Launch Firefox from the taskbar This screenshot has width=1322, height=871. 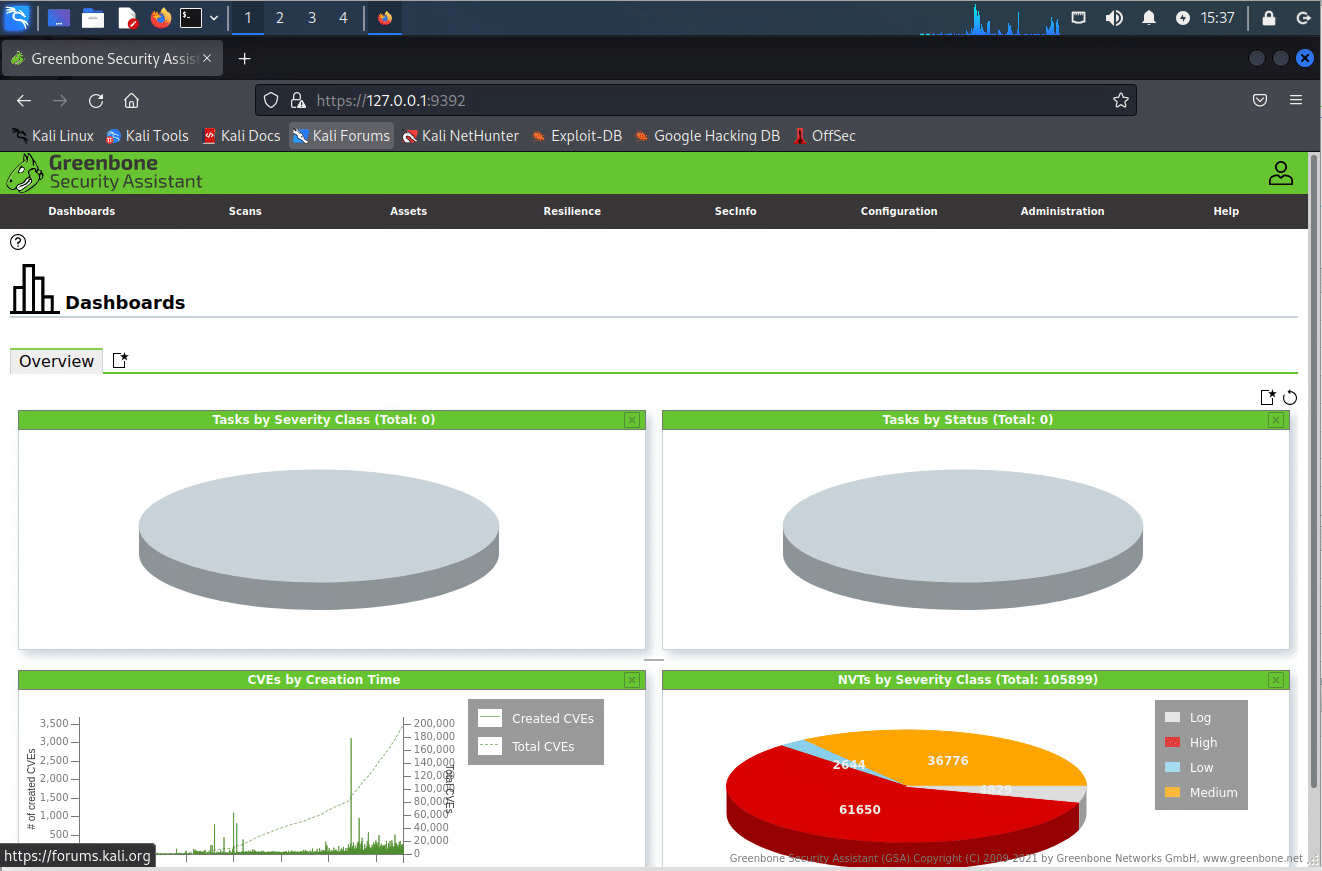pyautogui.click(x=160, y=18)
